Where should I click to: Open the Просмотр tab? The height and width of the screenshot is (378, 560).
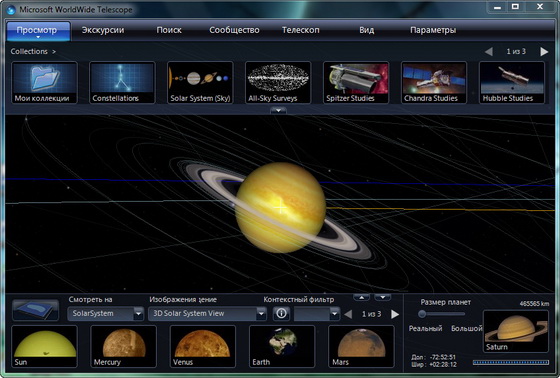[x=38, y=30]
